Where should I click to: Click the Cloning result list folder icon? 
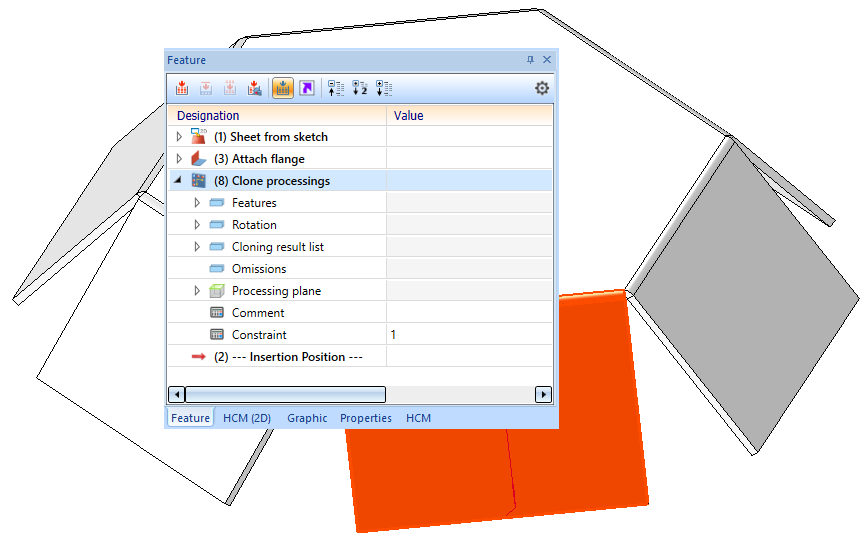click(x=217, y=246)
